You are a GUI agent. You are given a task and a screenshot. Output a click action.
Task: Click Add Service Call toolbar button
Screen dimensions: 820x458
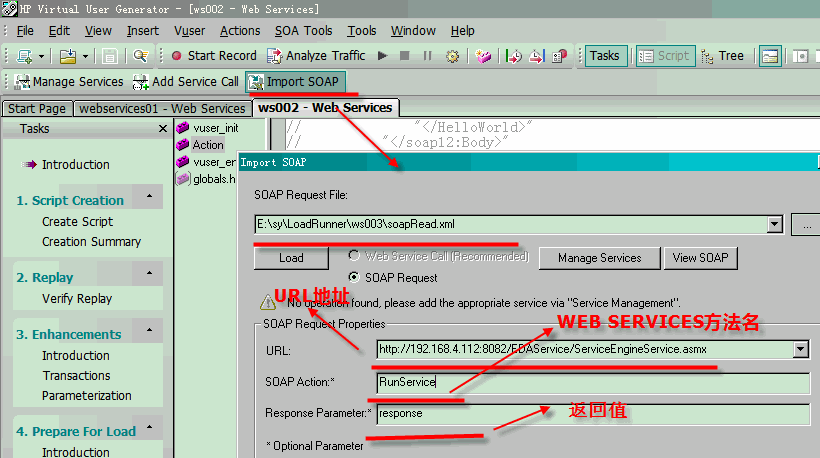(186, 82)
